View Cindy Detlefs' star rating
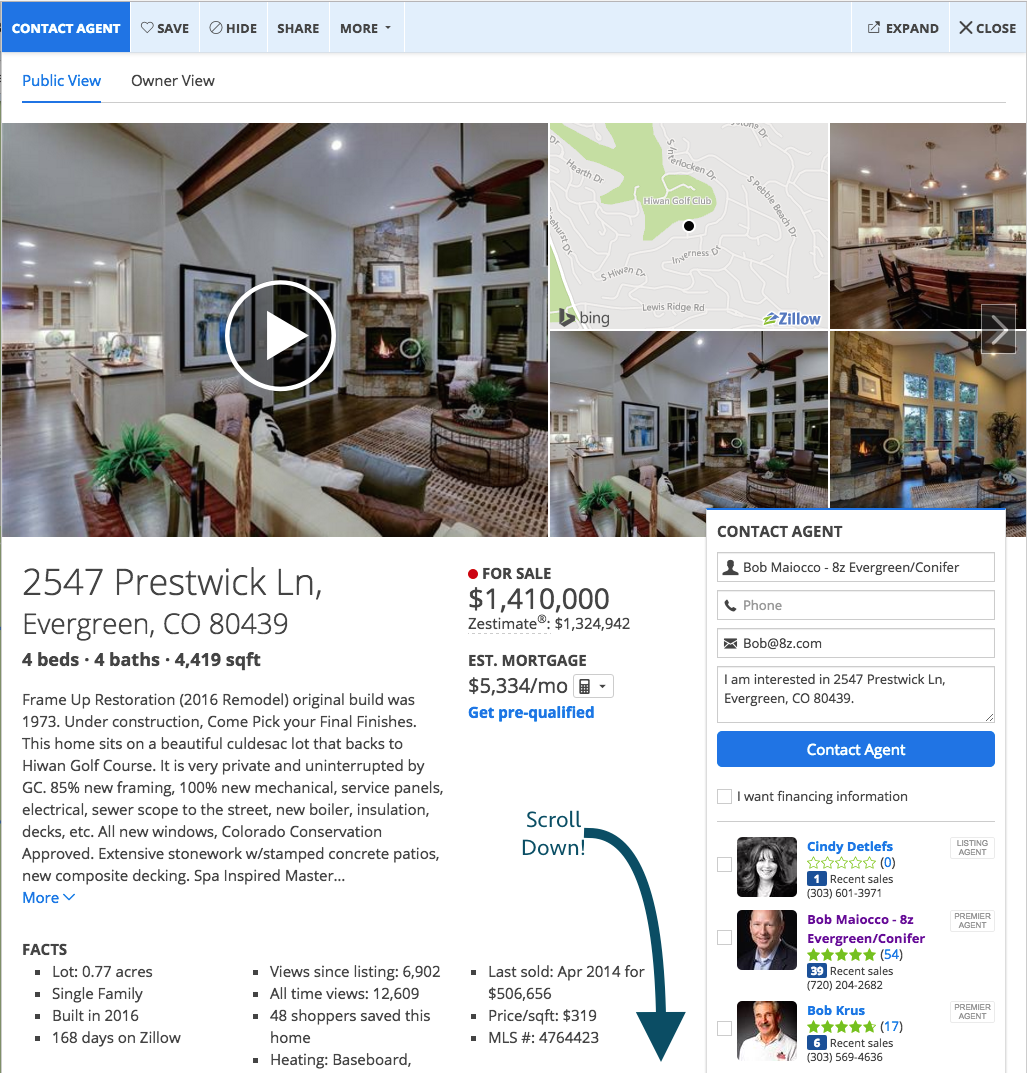This screenshot has height=1073, width=1027. point(841,862)
